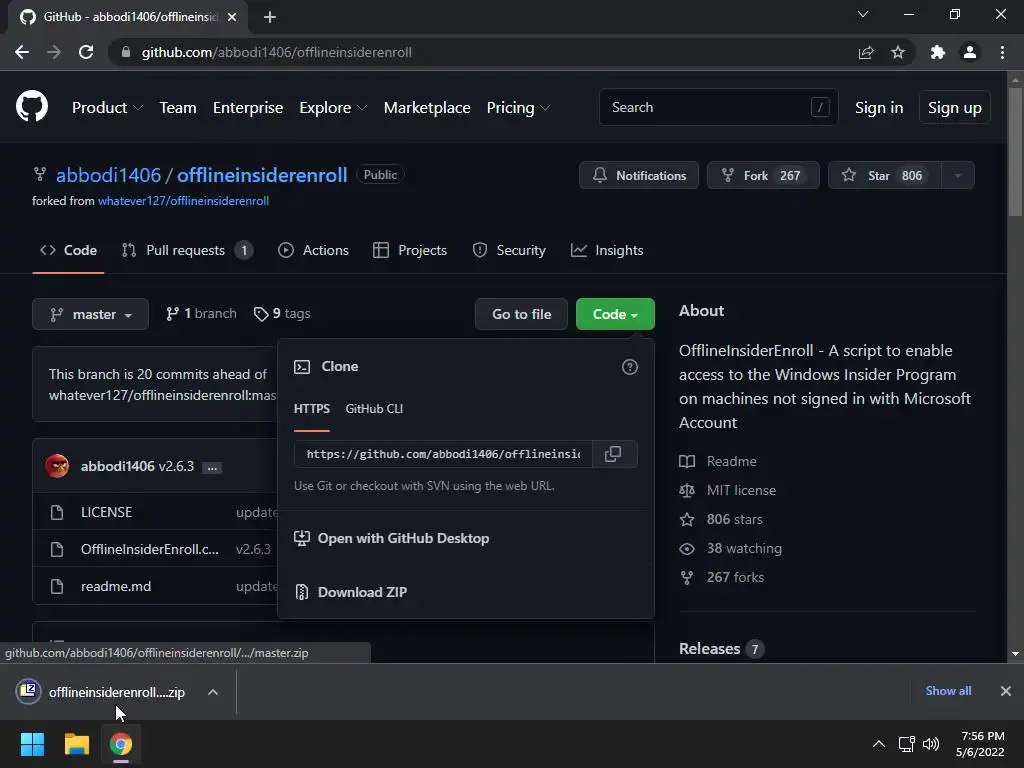1024x768 pixels.
Task: Click the Sign in link
Action: point(879,108)
